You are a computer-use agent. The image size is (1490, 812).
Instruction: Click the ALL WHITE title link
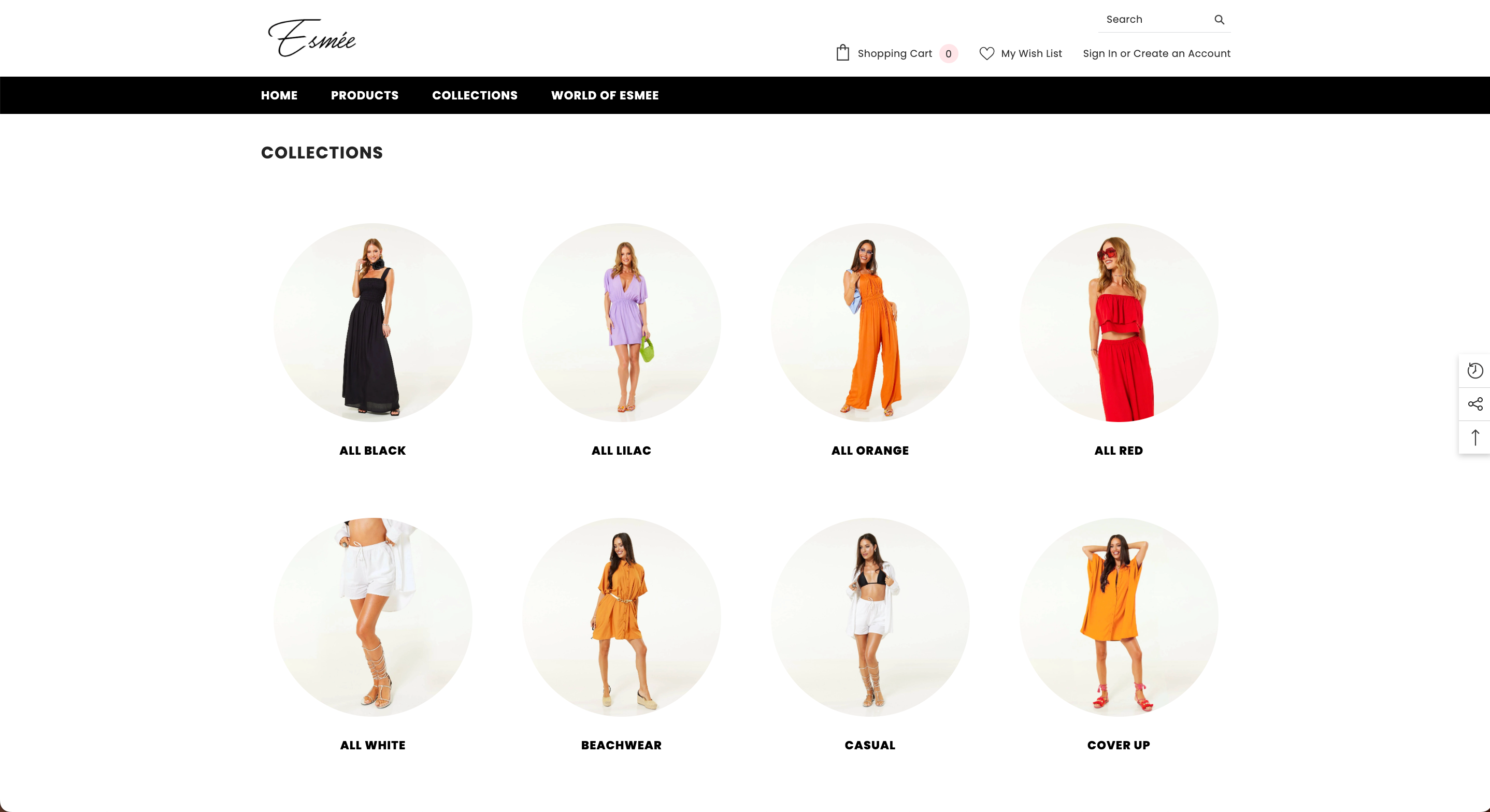pyautogui.click(x=372, y=745)
